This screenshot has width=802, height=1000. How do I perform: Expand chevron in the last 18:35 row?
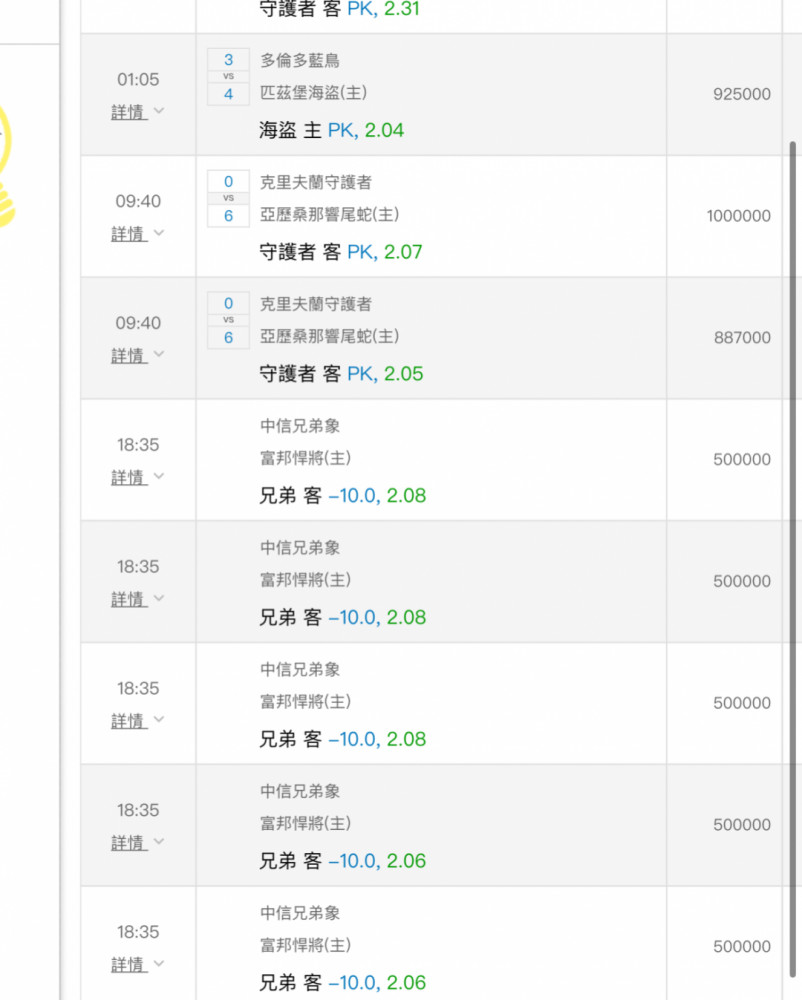159,962
